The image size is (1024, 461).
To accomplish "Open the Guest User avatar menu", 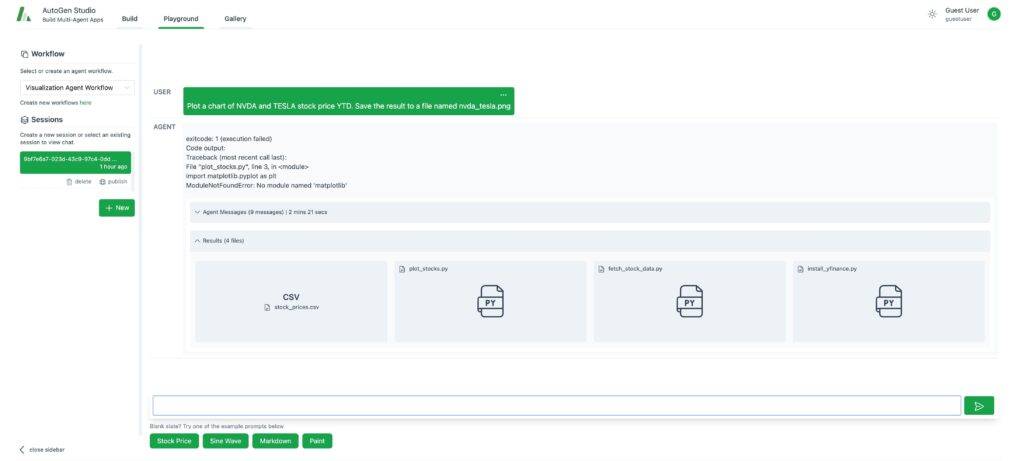I will pyautogui.click(x=994, y=14).
